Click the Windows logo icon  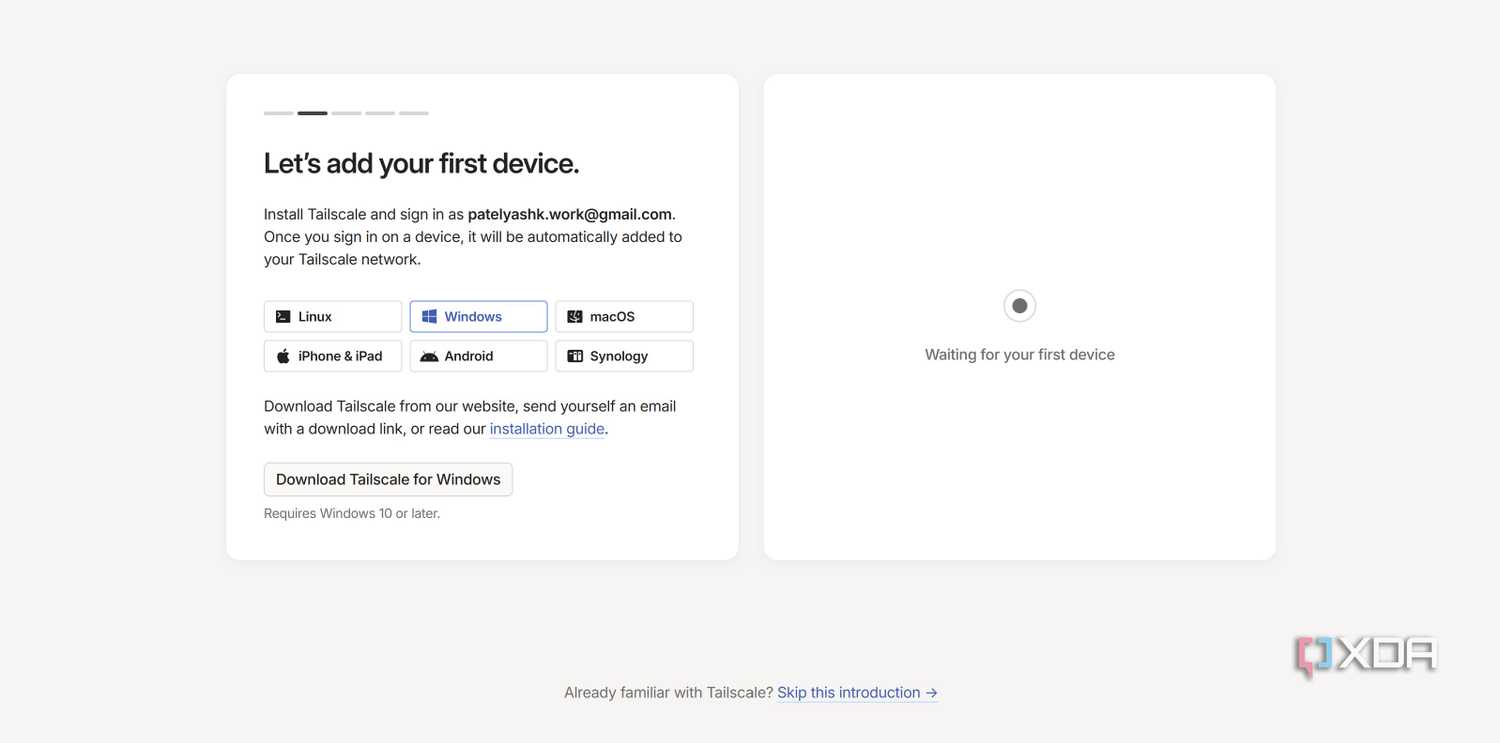point(429,317)
